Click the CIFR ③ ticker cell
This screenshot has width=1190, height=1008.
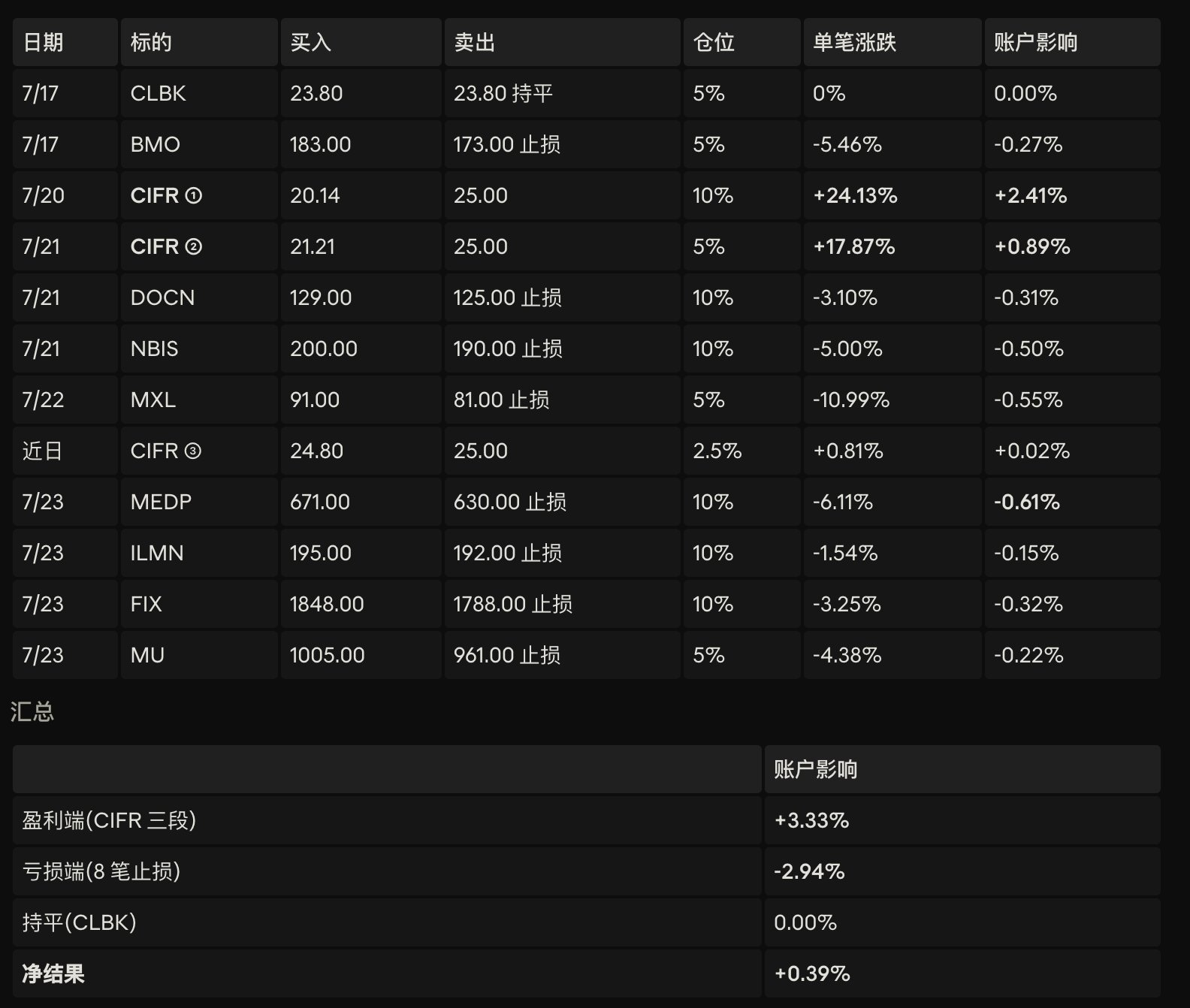199,451
